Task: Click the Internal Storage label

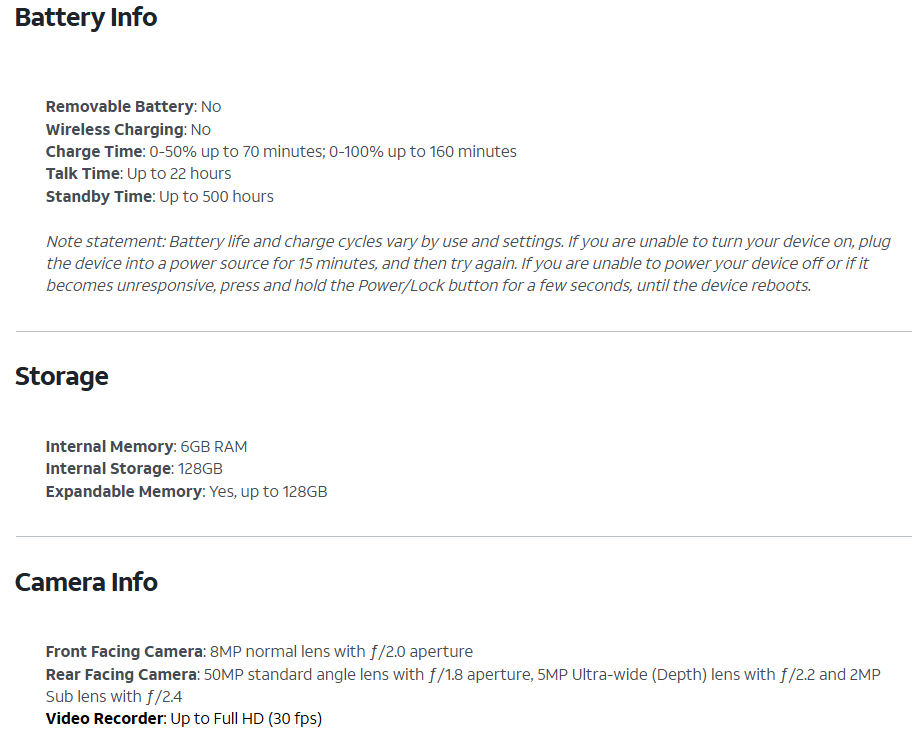Action: coord(108,469)
